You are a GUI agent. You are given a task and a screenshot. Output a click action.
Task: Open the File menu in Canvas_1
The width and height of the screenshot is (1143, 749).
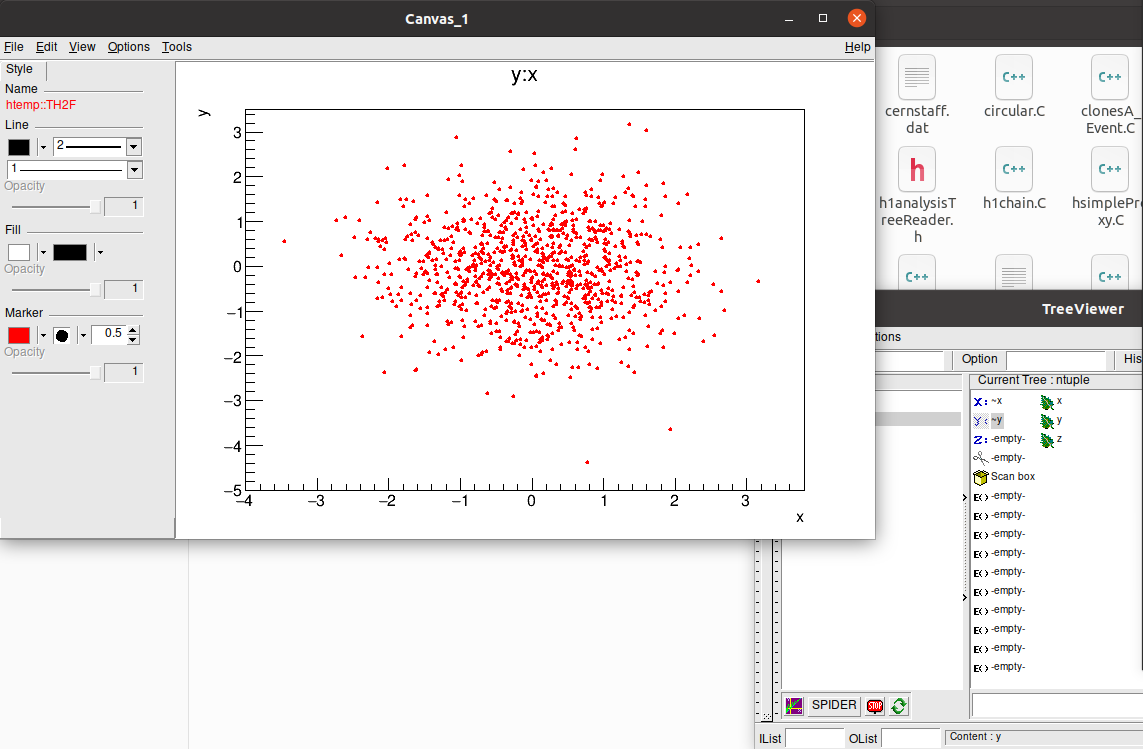pos(14,47)
